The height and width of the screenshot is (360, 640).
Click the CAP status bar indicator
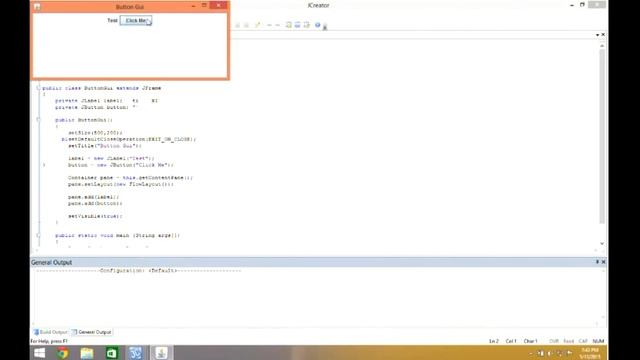(583, 341)
